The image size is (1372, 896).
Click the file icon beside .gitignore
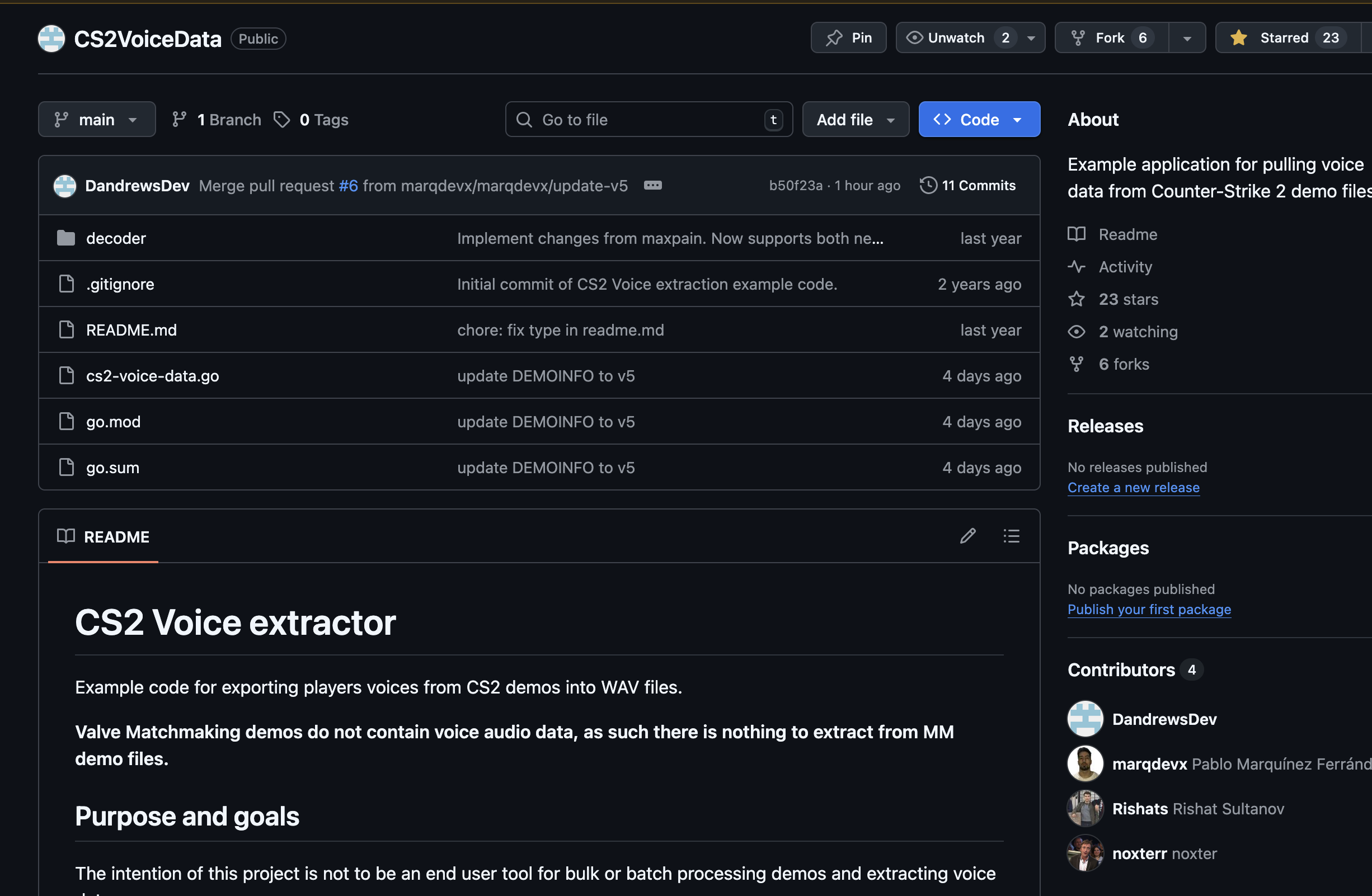tap(66, 284)
